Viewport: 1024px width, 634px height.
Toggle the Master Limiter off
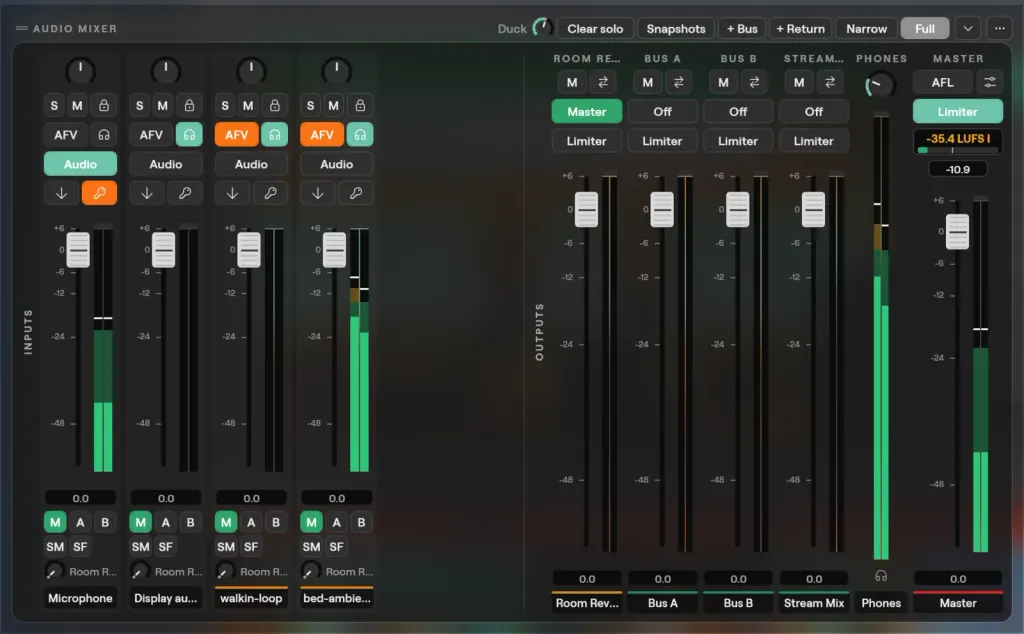[x=957, y=112]
